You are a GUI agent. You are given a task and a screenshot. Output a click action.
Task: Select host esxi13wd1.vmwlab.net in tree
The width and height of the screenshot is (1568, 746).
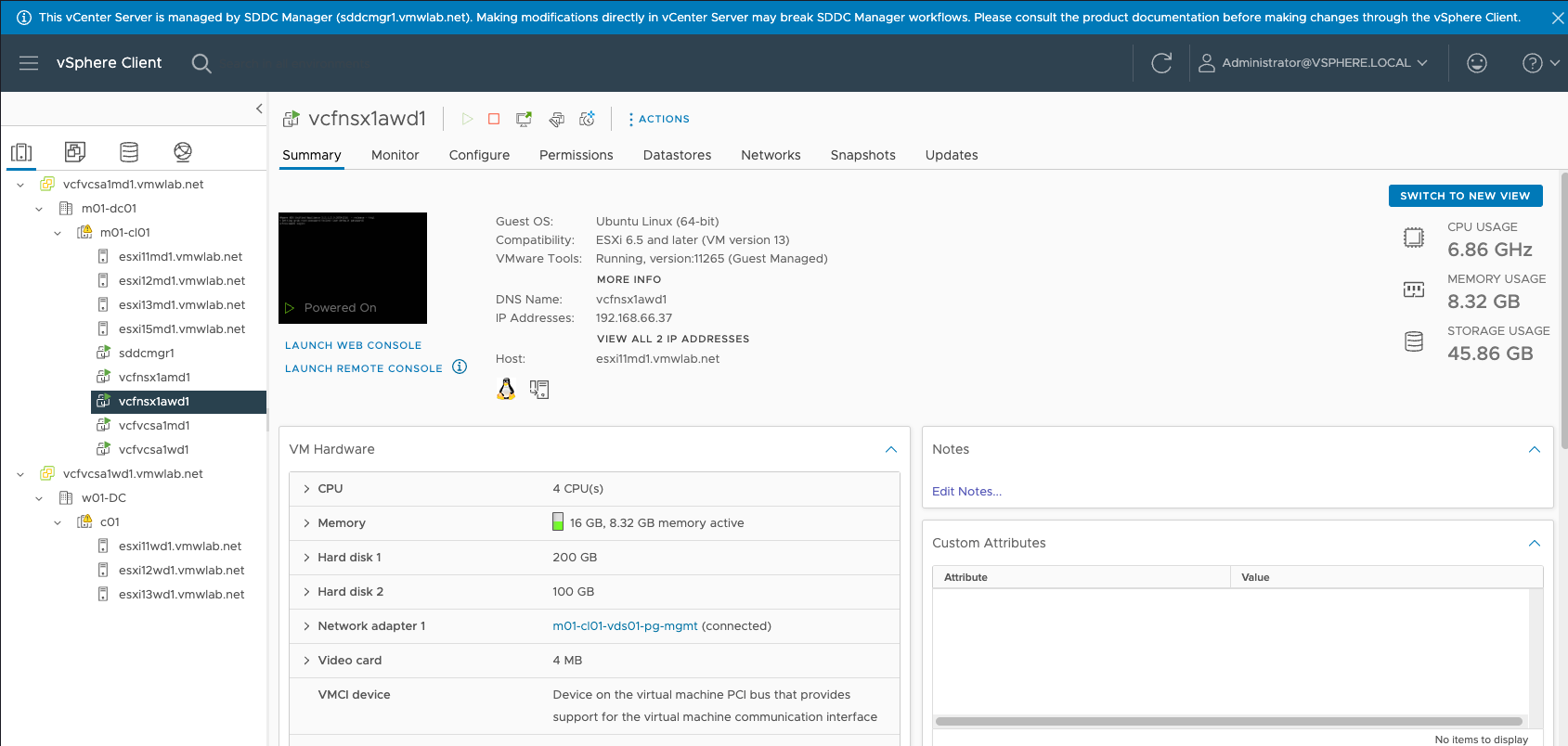pos(181,595)
